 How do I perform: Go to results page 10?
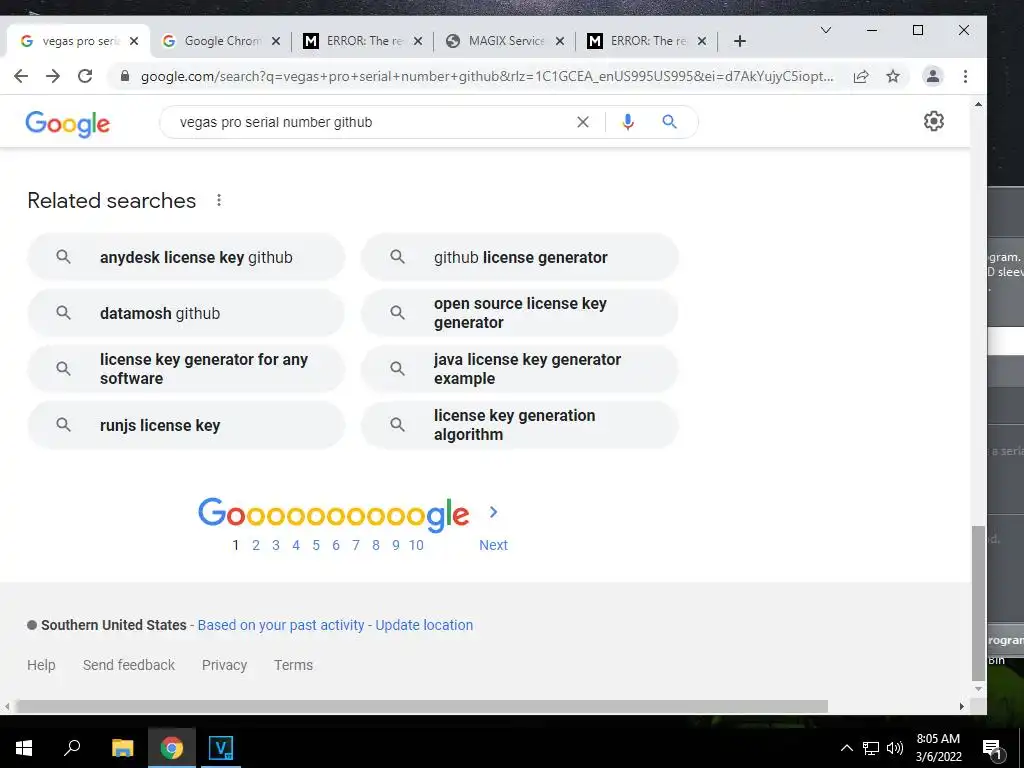(x=416, y=545)
